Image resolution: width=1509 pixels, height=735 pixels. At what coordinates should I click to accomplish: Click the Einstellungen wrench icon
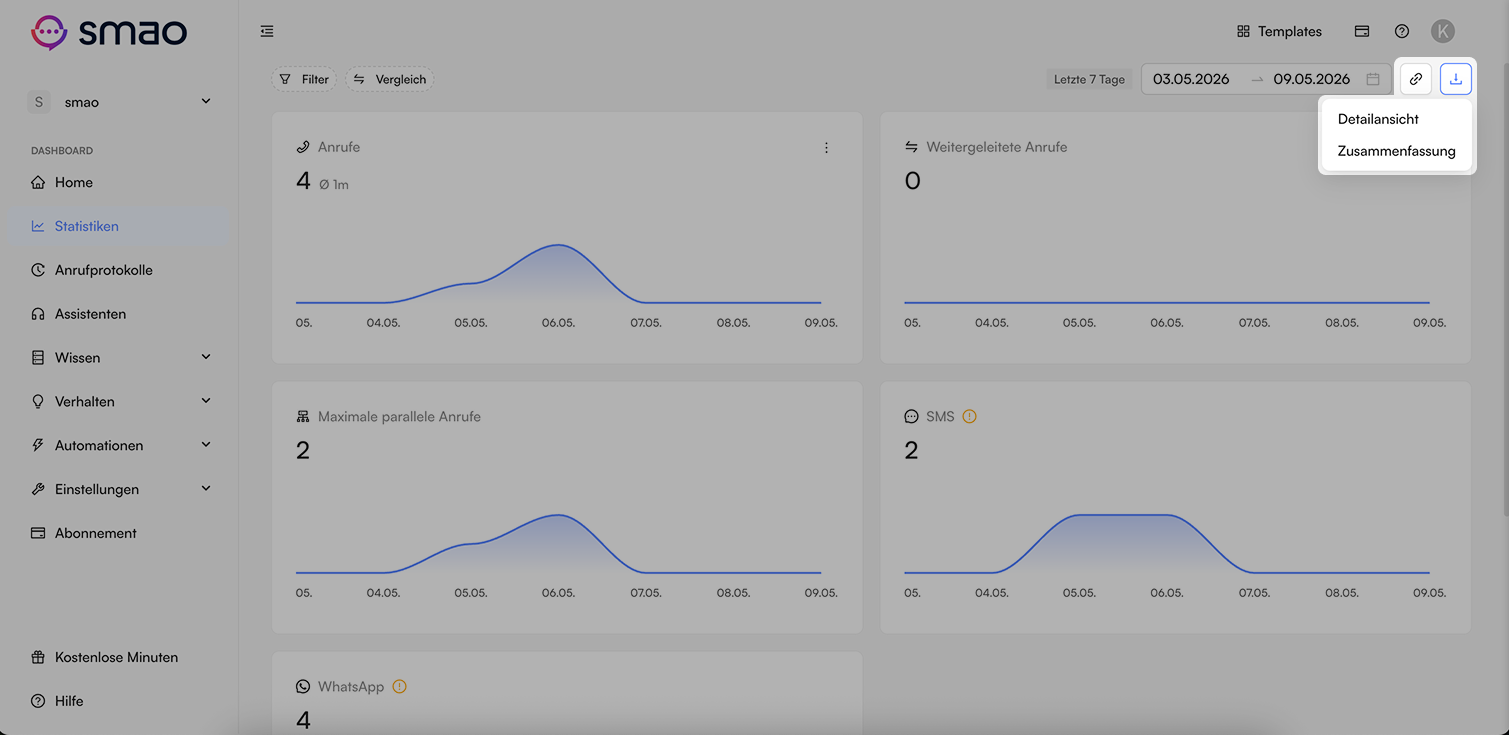point(38,489)
